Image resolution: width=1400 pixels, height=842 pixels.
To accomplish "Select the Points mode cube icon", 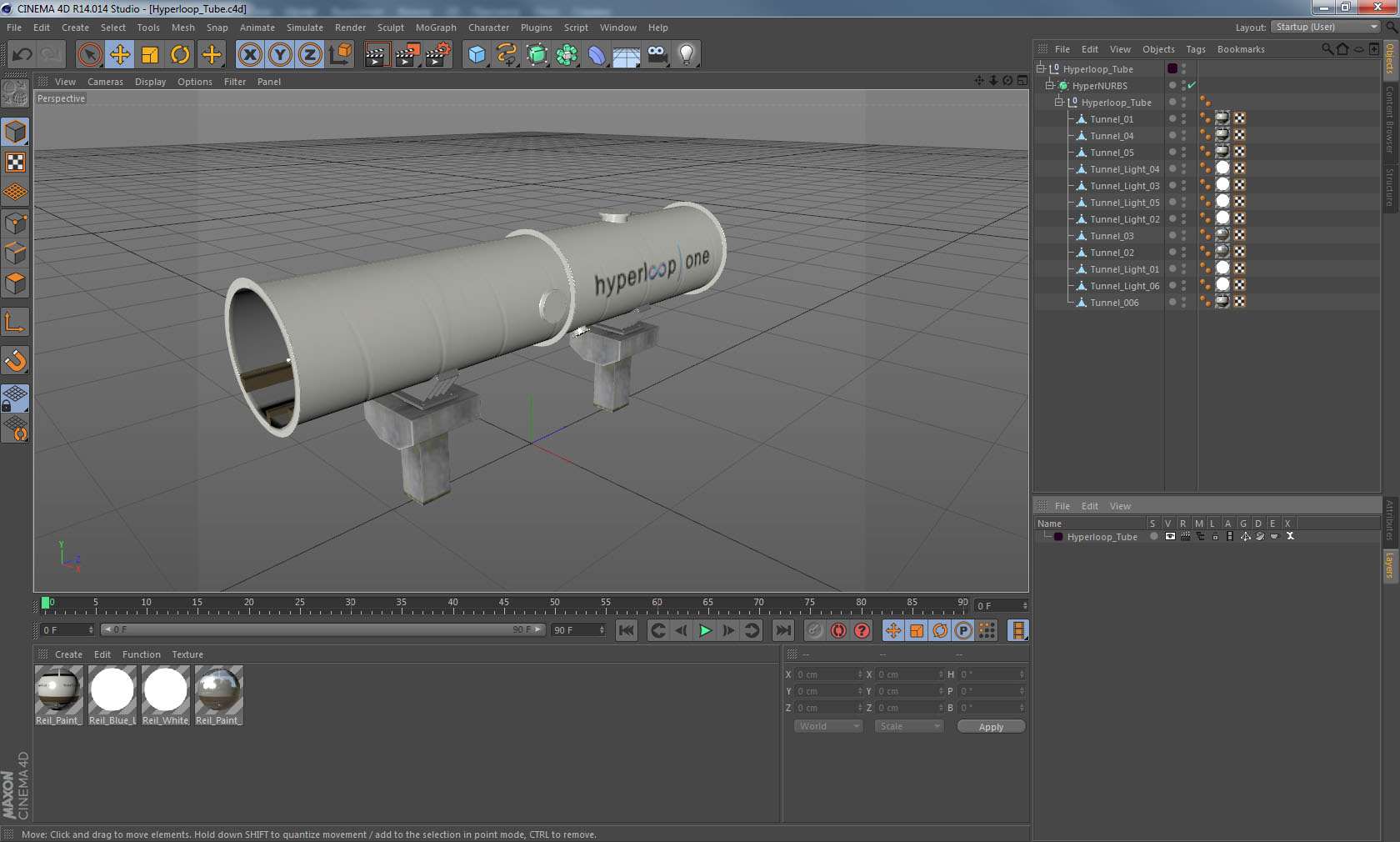I will coord(15,223).
